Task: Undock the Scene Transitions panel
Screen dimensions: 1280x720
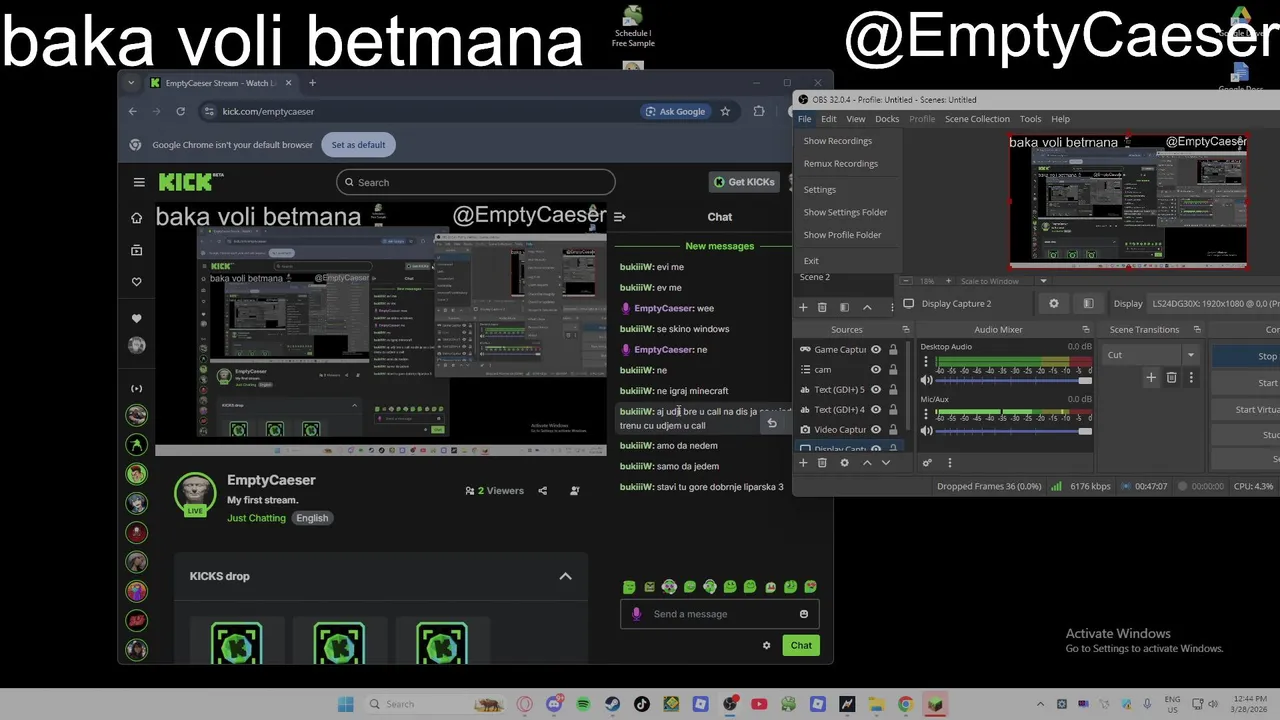Action: pyautogui.click(x=1197, y=329)
